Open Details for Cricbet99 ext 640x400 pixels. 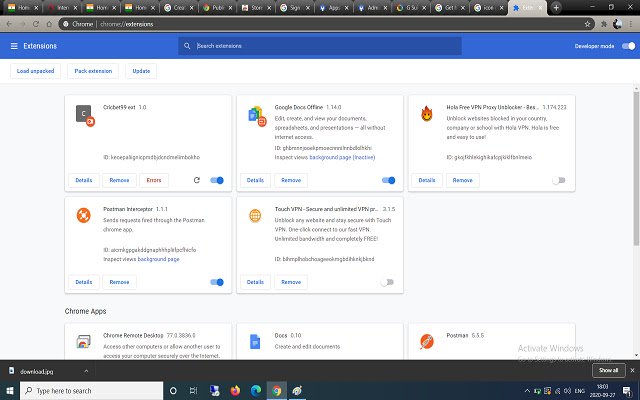(84, 180)
